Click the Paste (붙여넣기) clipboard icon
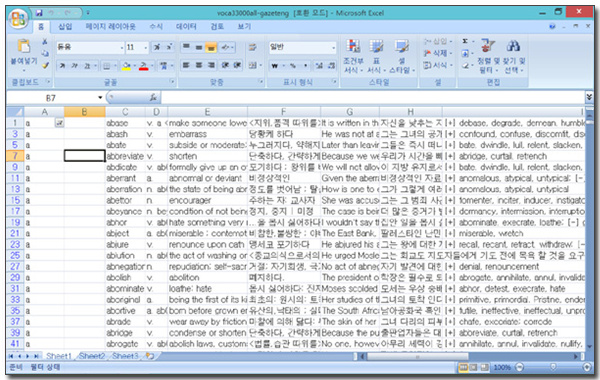This screenshot has width=600, height=380. (x=24, y=47)
